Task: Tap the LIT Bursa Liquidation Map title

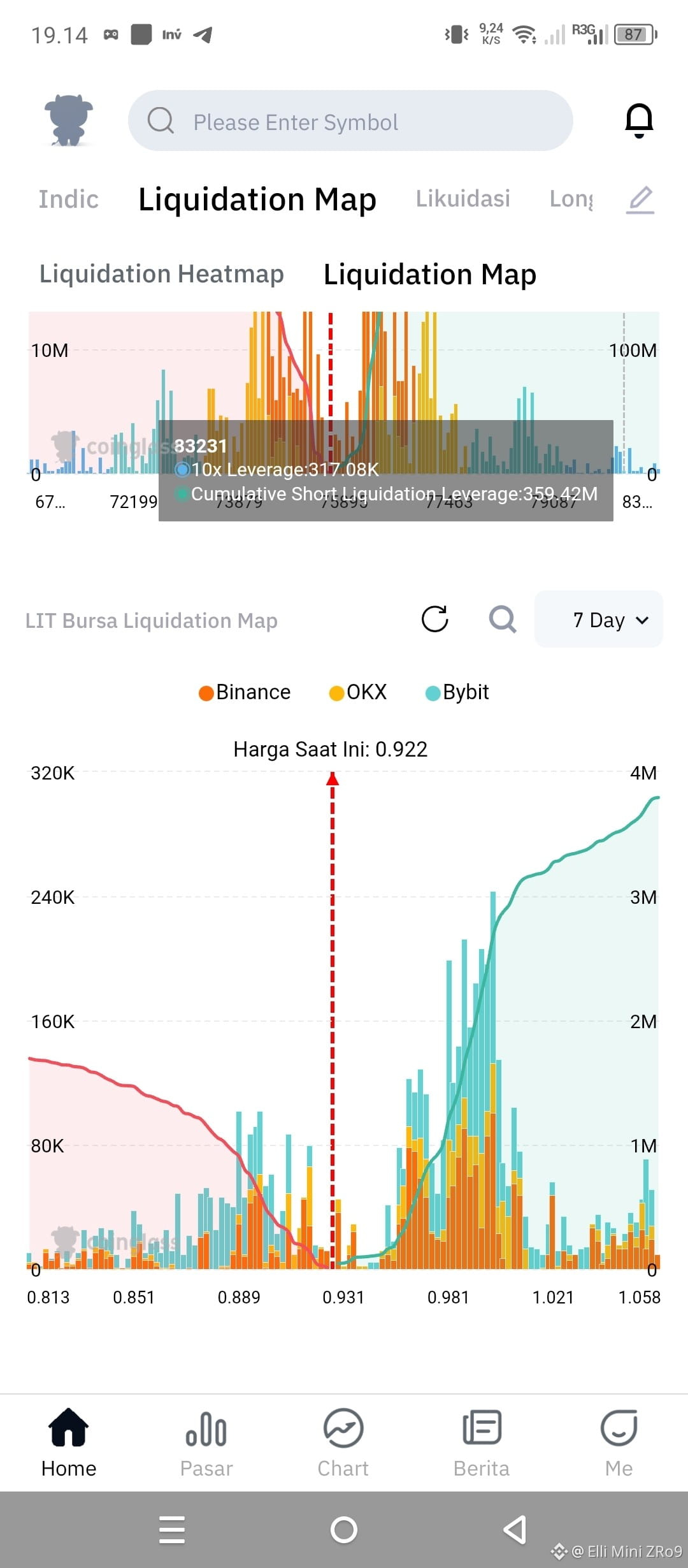Action: click(152, 621)
